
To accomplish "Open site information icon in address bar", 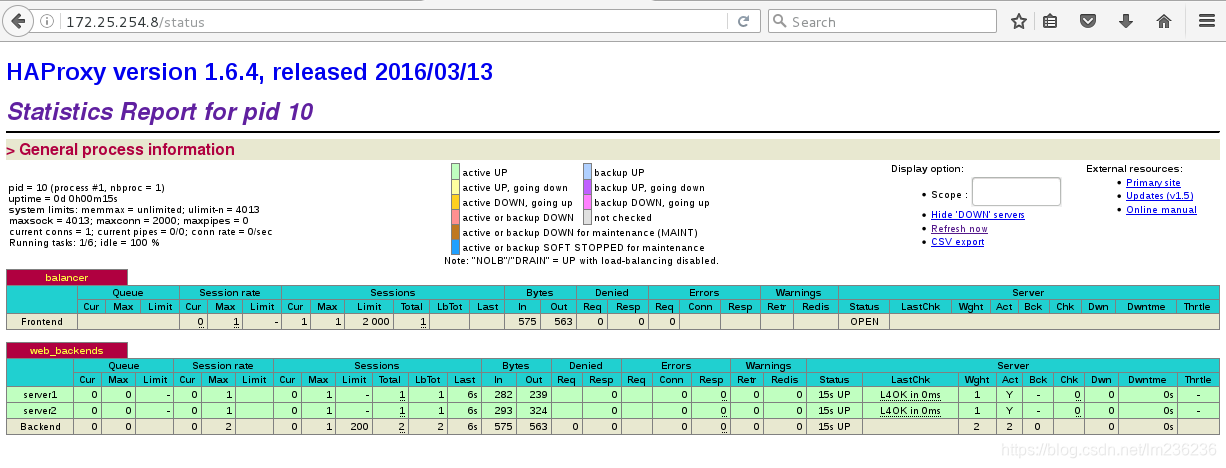I will coord(49,21).
